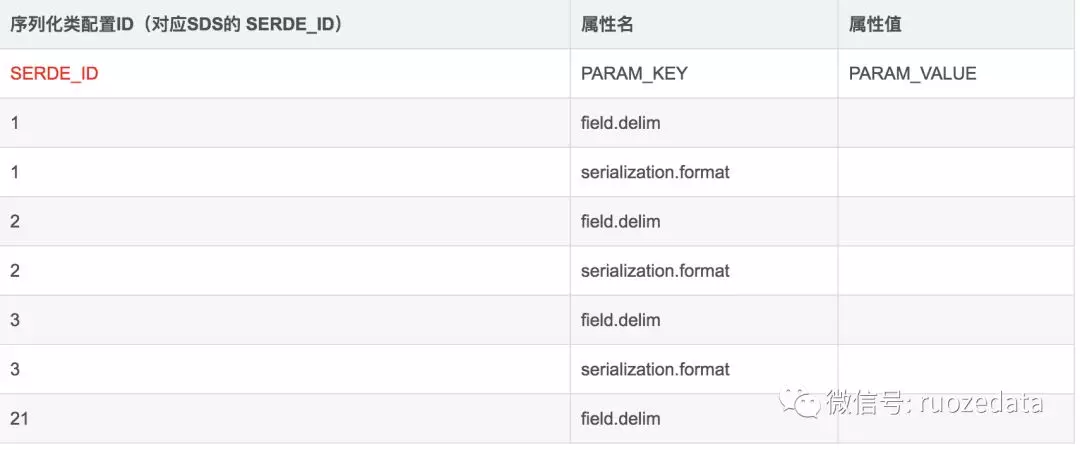Select serialization.format for SERDE_ID 1

[655, 172]
